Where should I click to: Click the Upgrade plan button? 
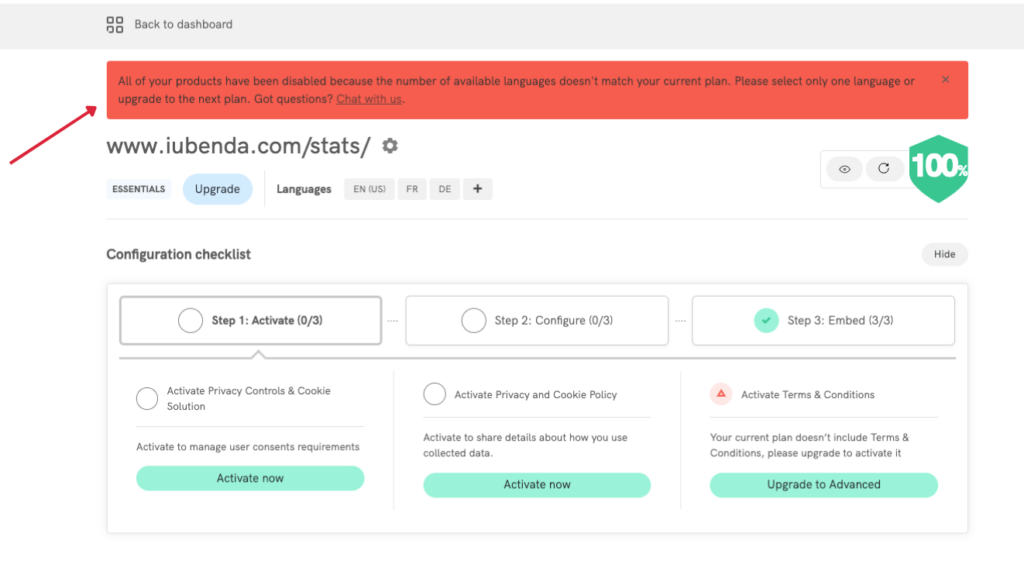(x=217, y=189)
